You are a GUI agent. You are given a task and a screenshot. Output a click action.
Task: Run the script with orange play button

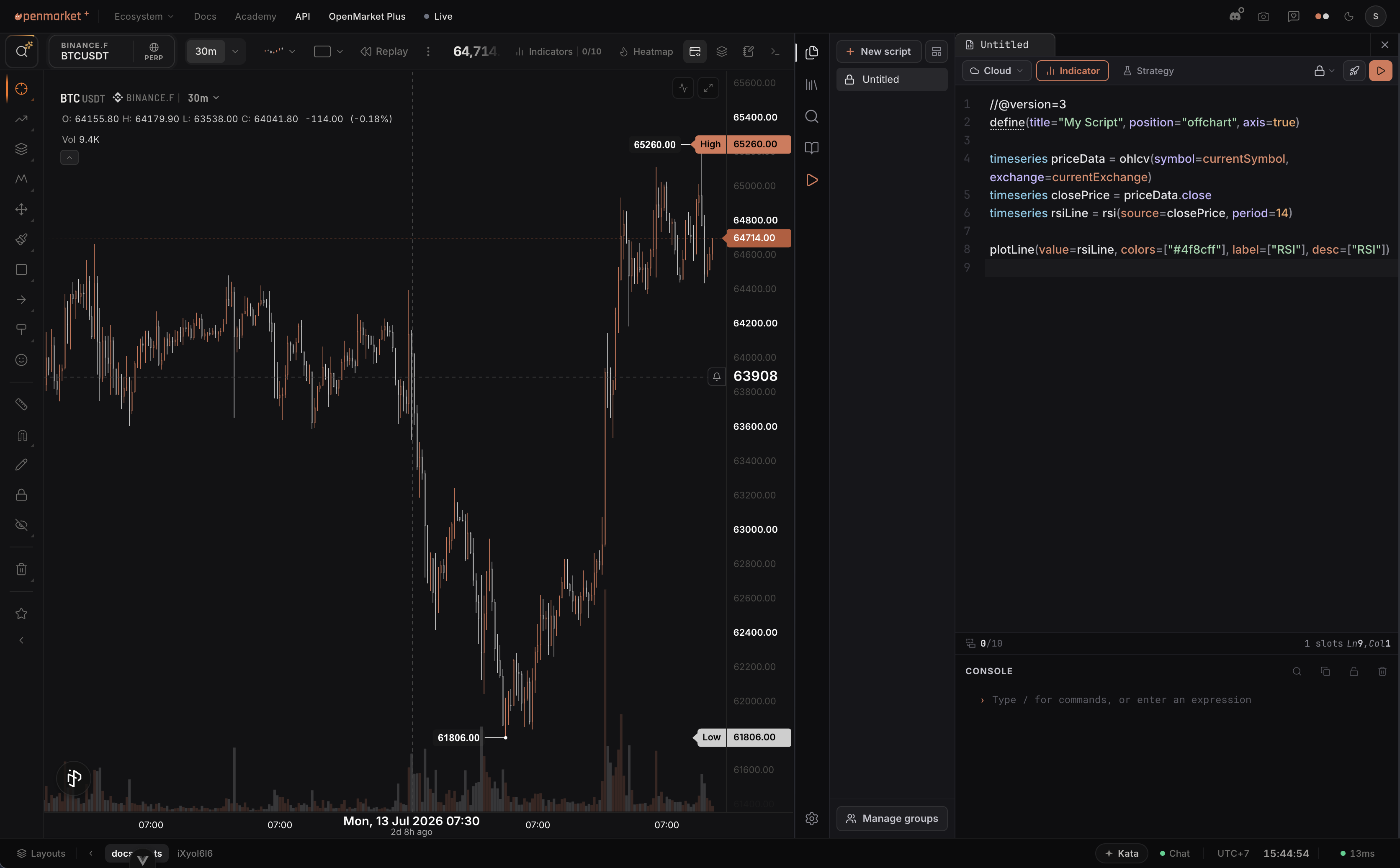coord(1380,71)
